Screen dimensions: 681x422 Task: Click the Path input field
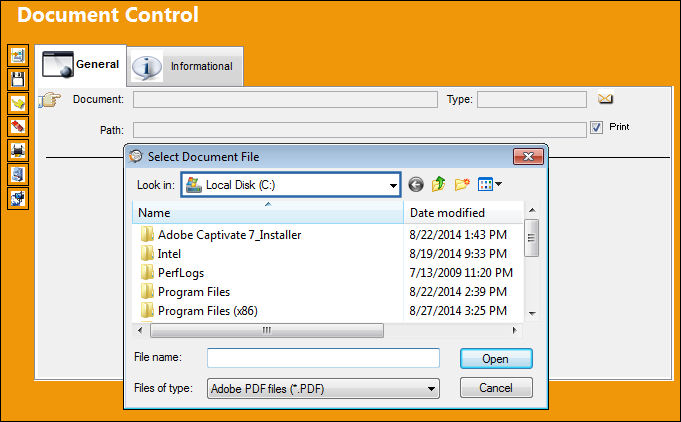[x=360, y=130]
